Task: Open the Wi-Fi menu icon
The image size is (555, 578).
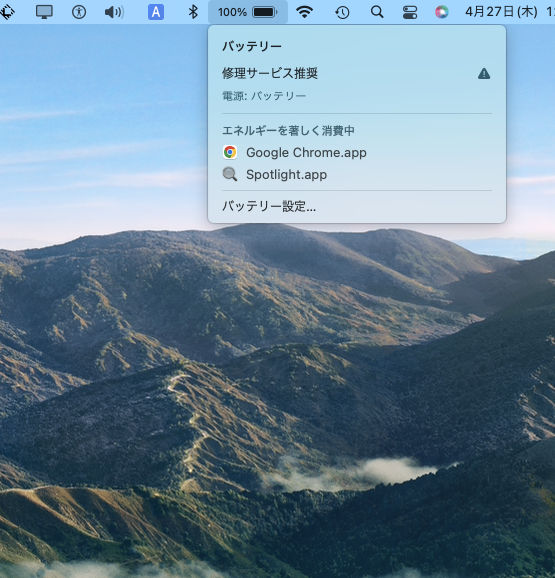Action: (x=304, y=12)
